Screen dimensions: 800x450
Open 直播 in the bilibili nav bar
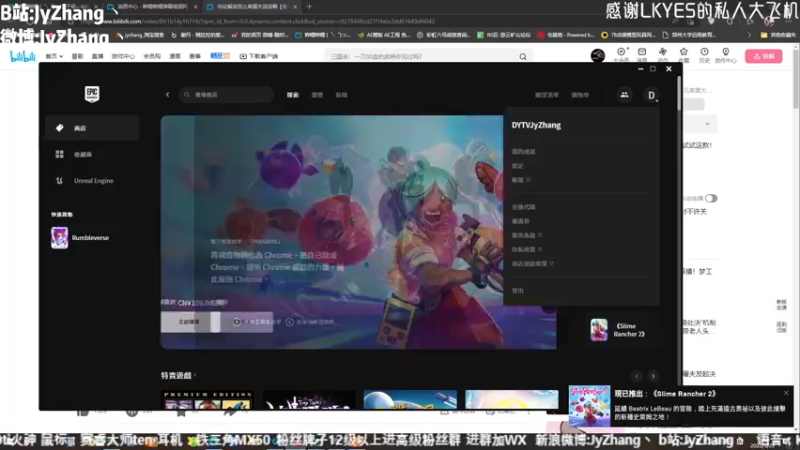point(97,56)
